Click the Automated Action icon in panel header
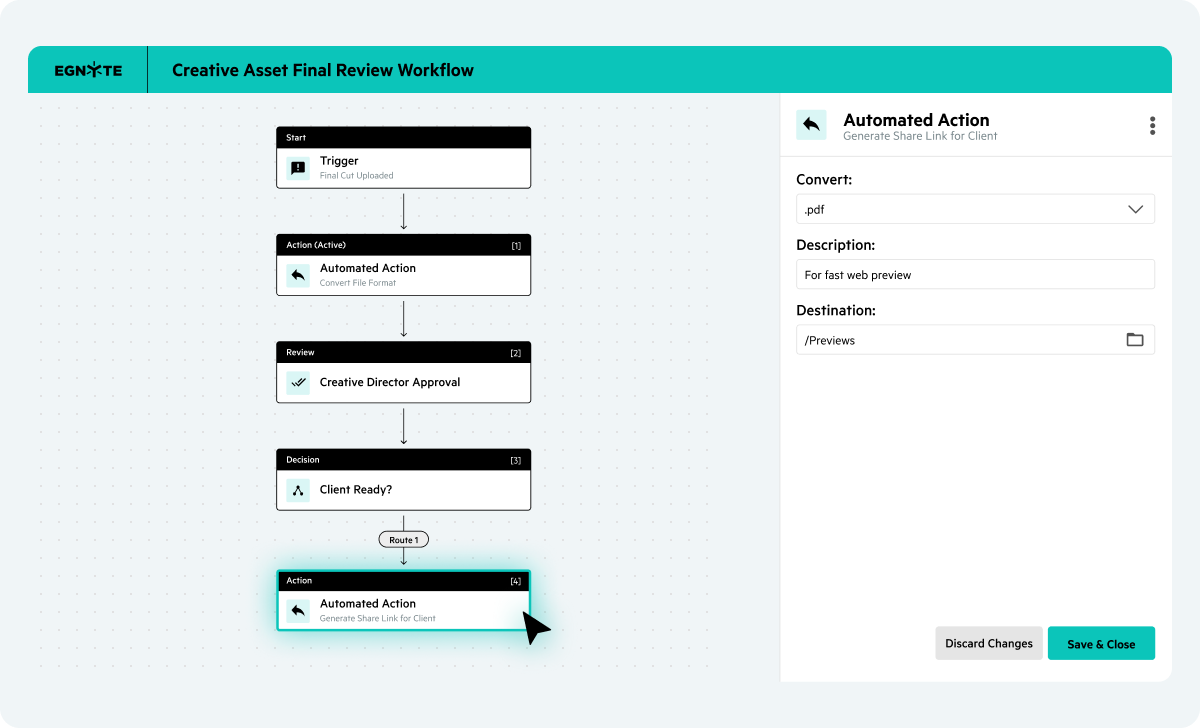The height and width of the screenshot is (728, 1200). [x=811, y=125]
